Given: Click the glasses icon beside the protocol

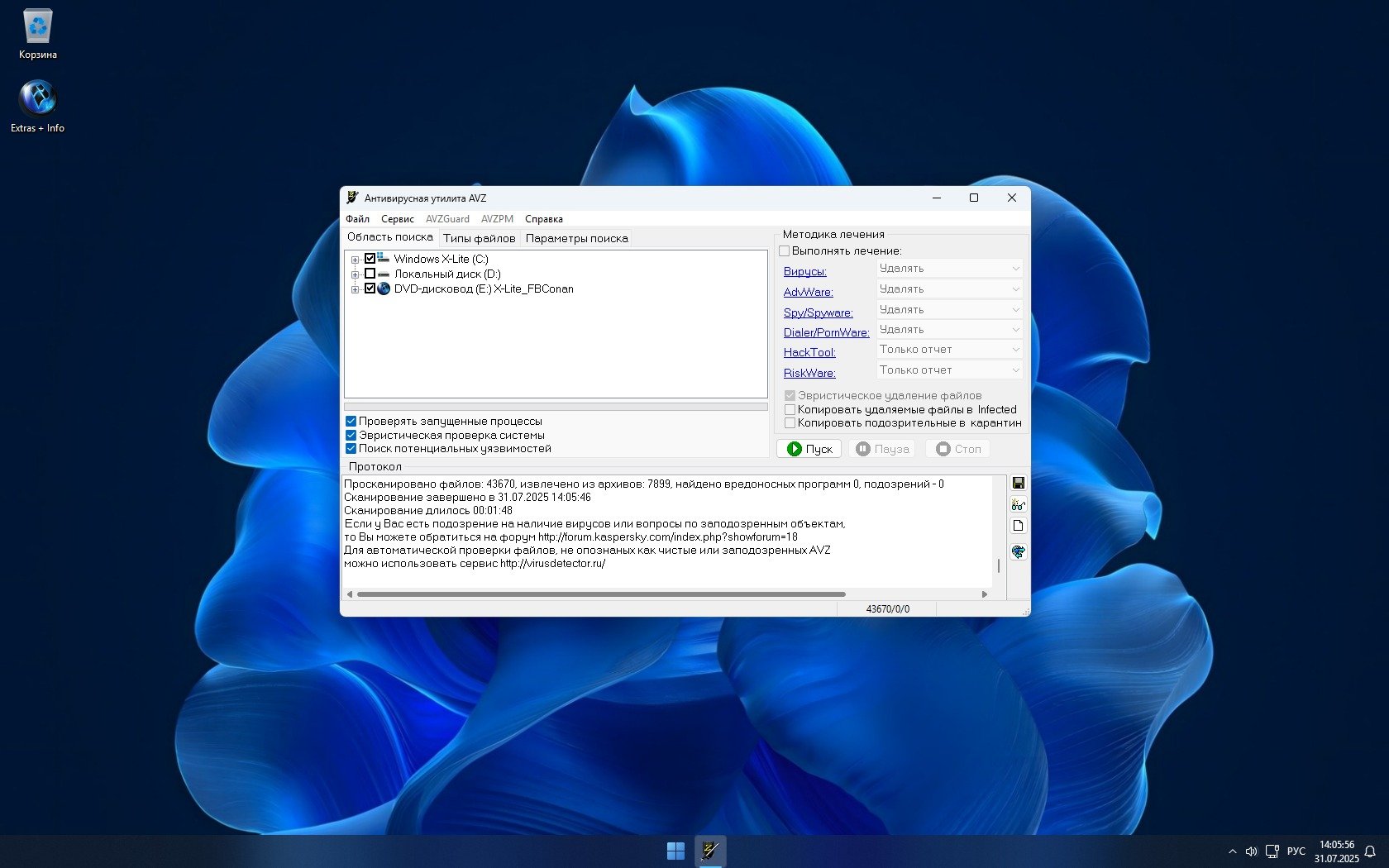Looking at the screenshot, I should pos(1018,505).
